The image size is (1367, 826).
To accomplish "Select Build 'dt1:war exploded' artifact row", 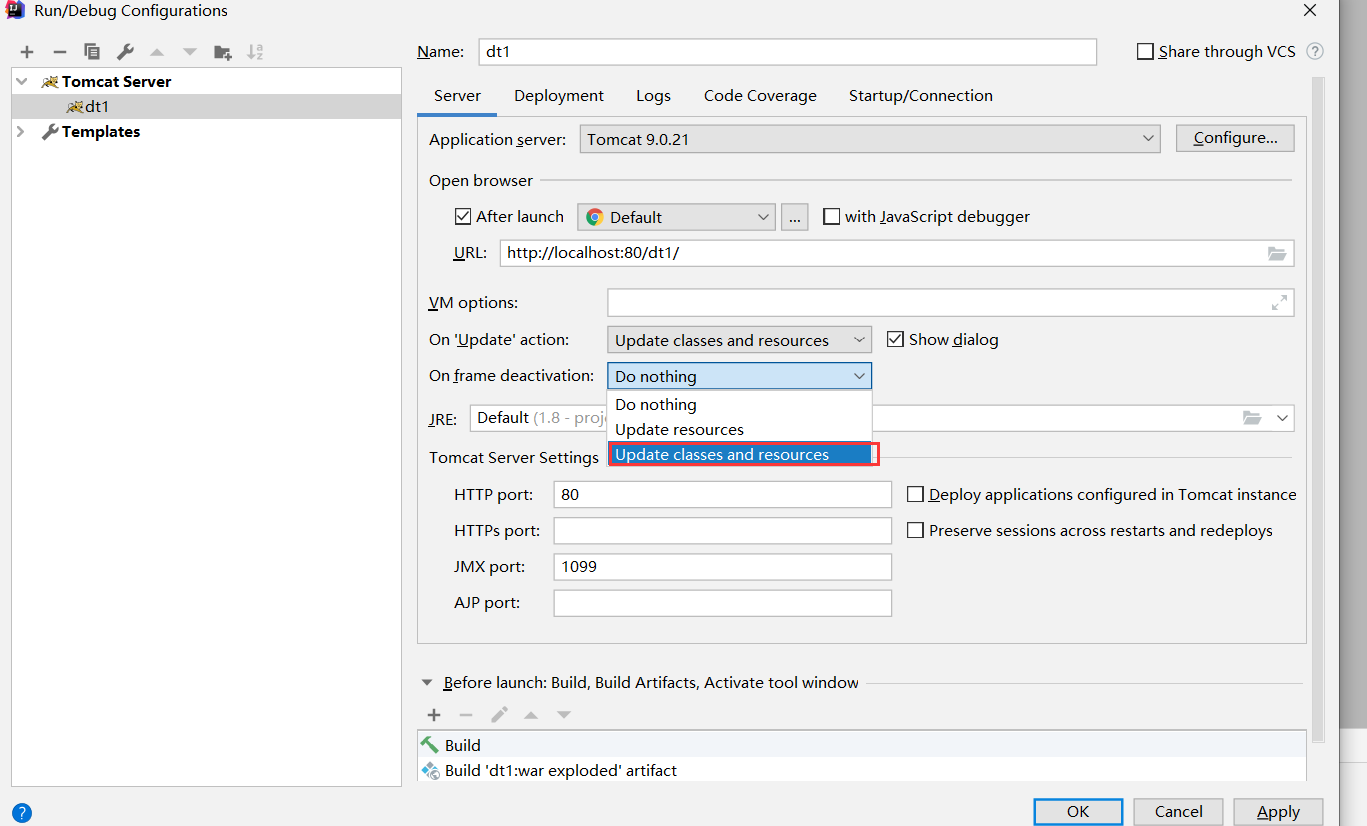I will (x=862, y=771).
